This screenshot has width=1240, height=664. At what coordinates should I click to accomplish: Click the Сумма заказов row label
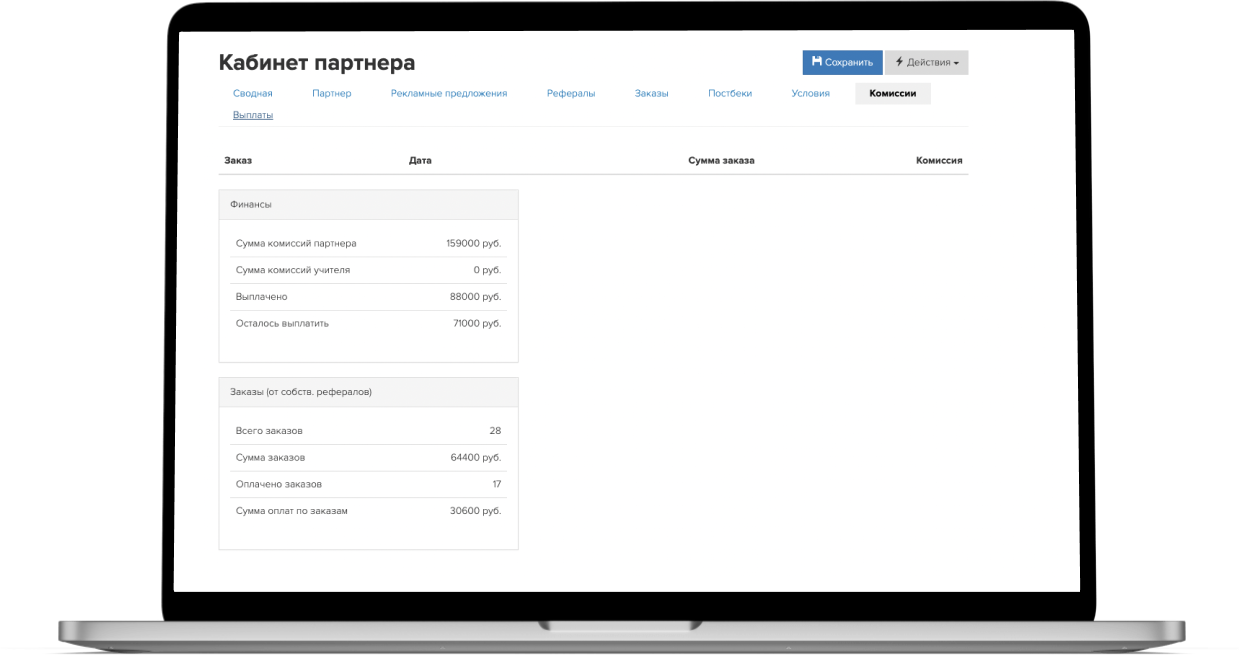point(271,457)
